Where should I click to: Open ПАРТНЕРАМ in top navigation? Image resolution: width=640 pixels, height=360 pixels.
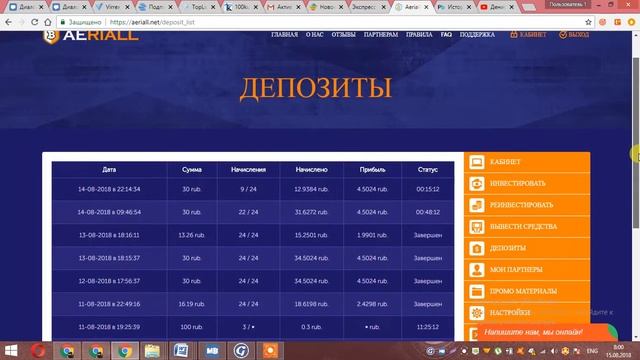(x=381, y=35)
